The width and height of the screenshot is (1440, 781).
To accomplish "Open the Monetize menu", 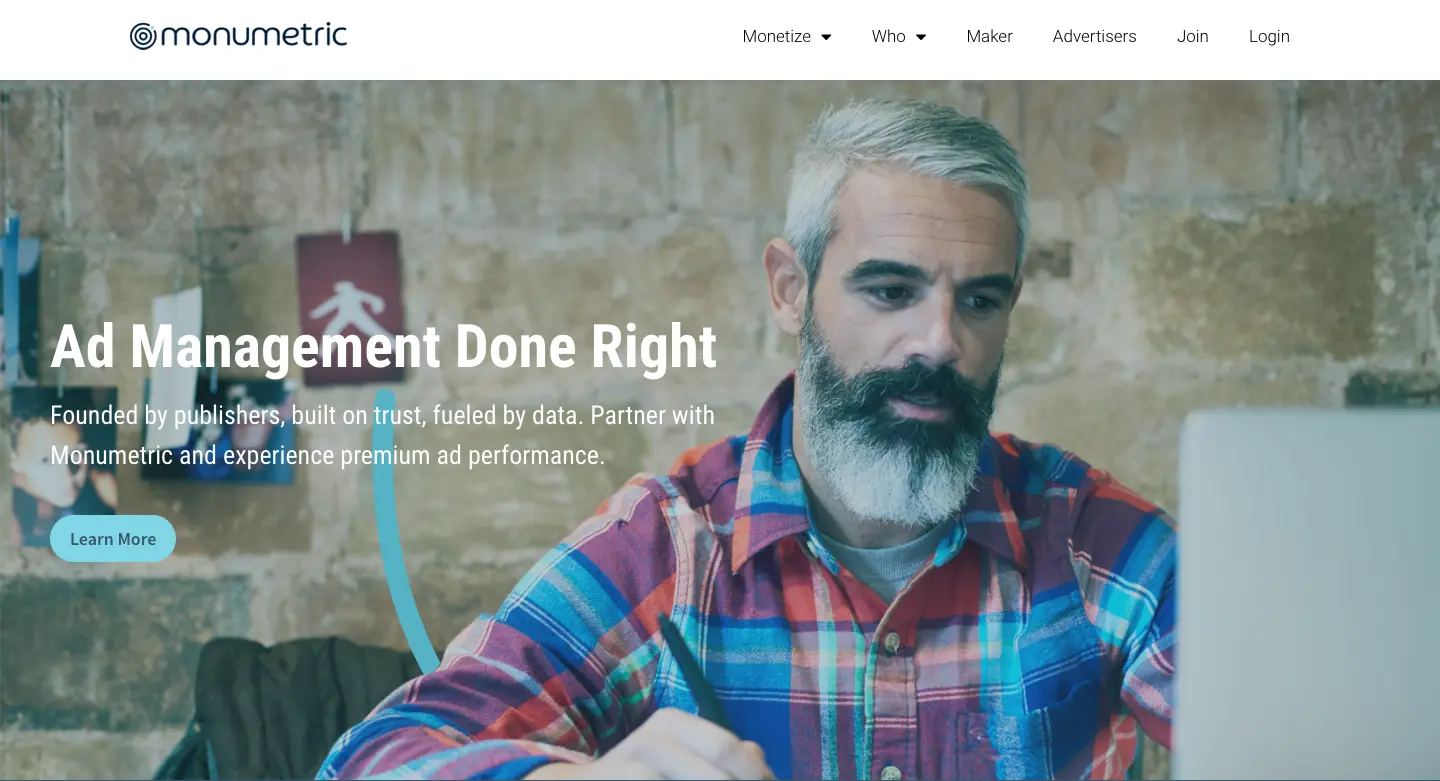I will tap(776, 36).
